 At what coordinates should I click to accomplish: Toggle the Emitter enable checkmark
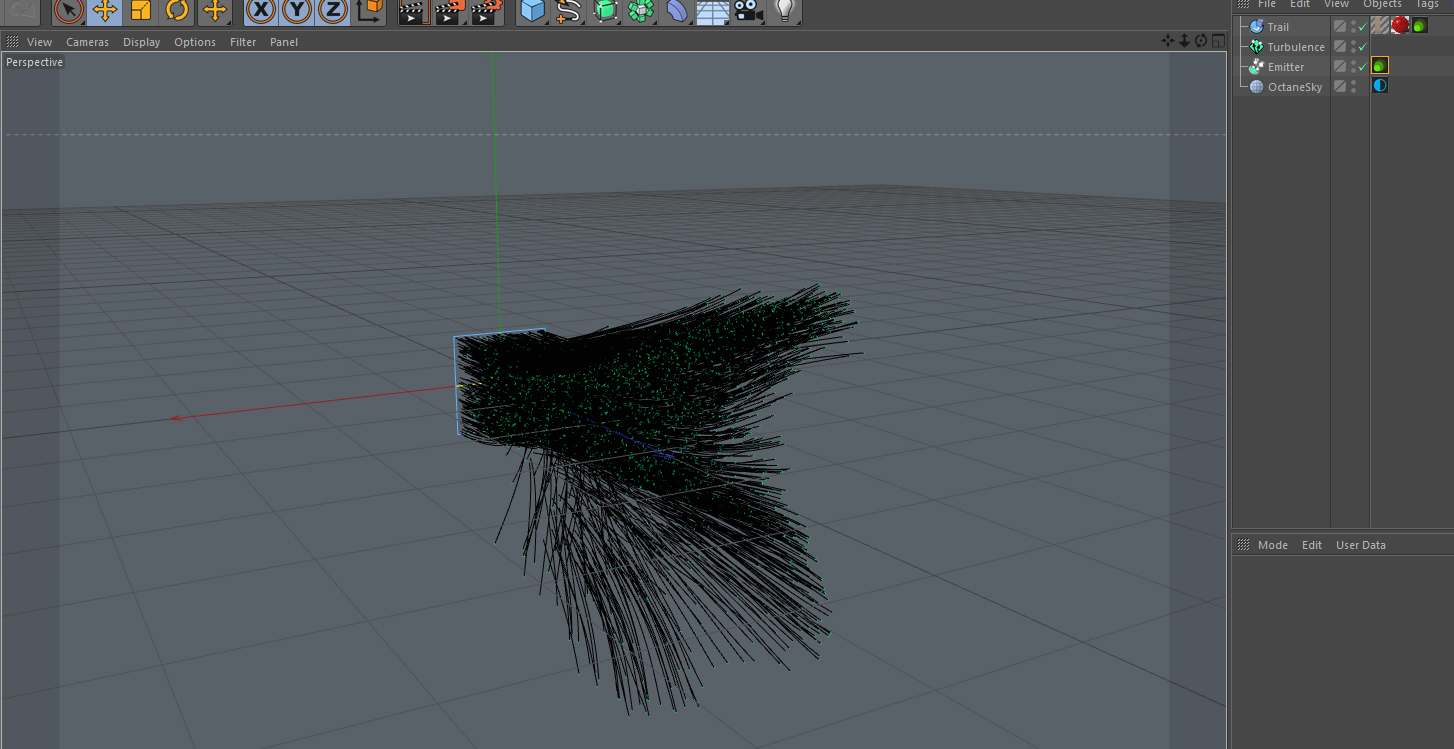tap(1362, 67)
